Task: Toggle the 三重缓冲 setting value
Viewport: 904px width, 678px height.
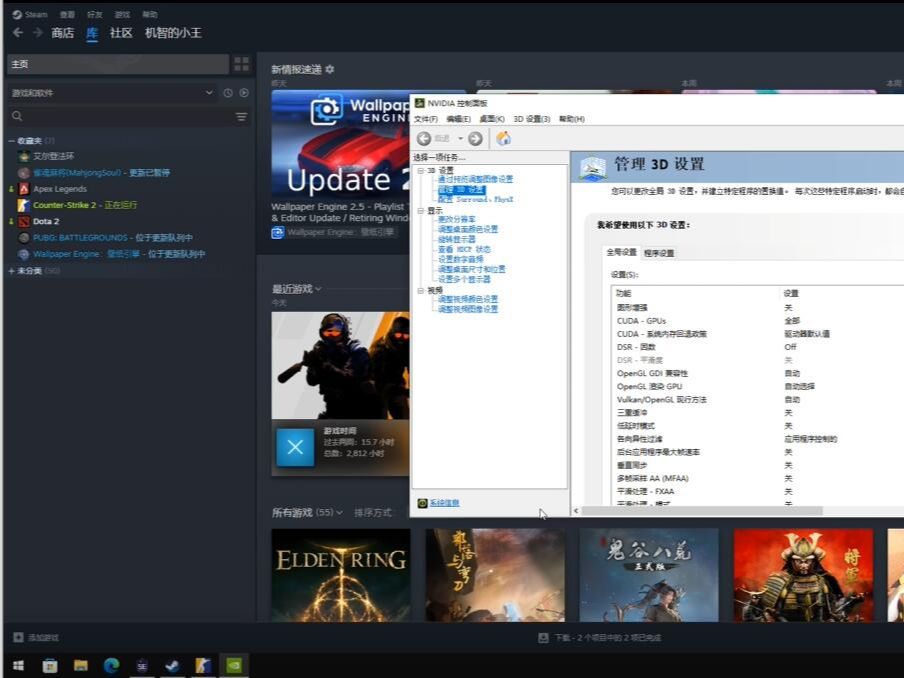Action: coord(785,412)
